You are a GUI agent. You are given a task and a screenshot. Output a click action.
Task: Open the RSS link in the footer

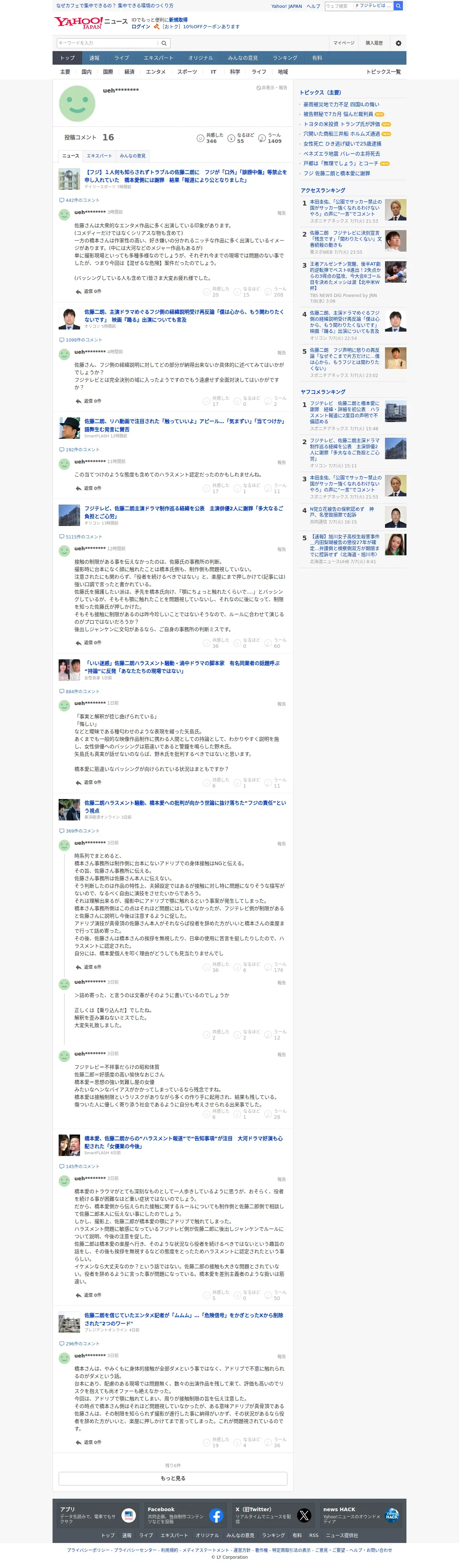[x=314, y=1535]
